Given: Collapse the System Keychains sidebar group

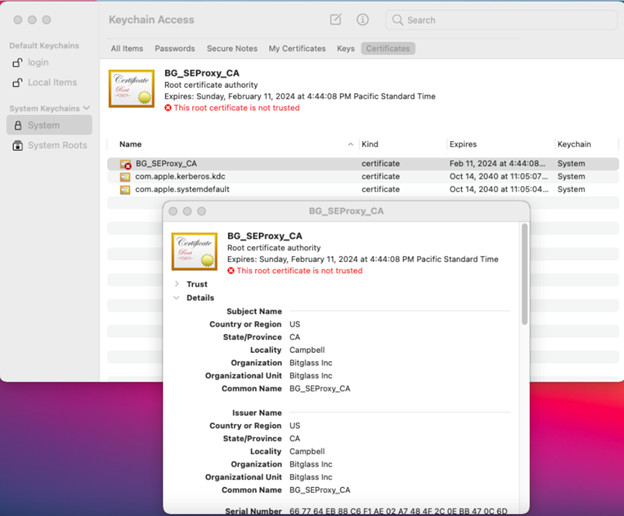Looking at the screenshot, I should (87, 108).
